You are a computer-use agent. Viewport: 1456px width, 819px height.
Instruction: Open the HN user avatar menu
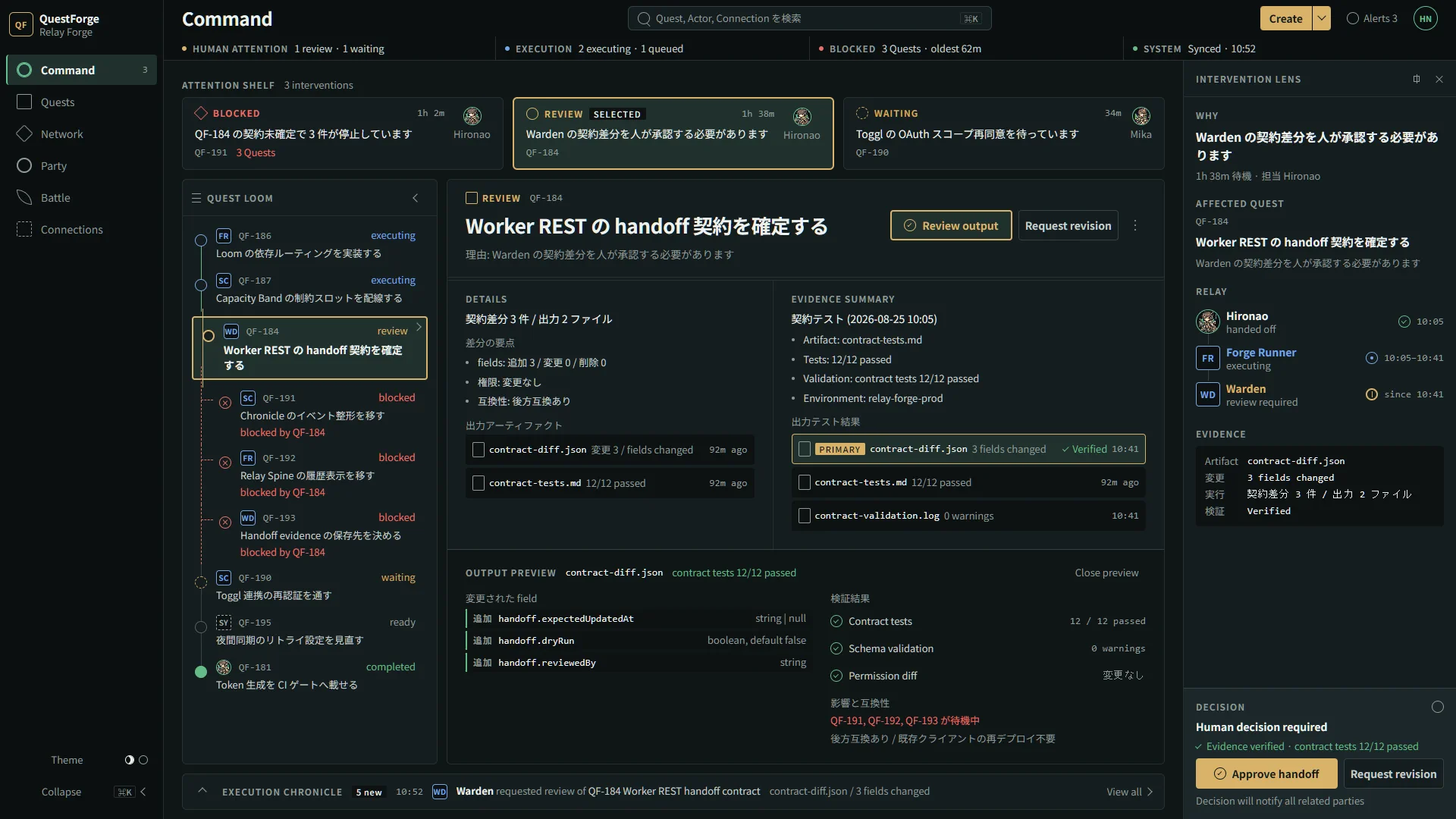coord(1425,18)
